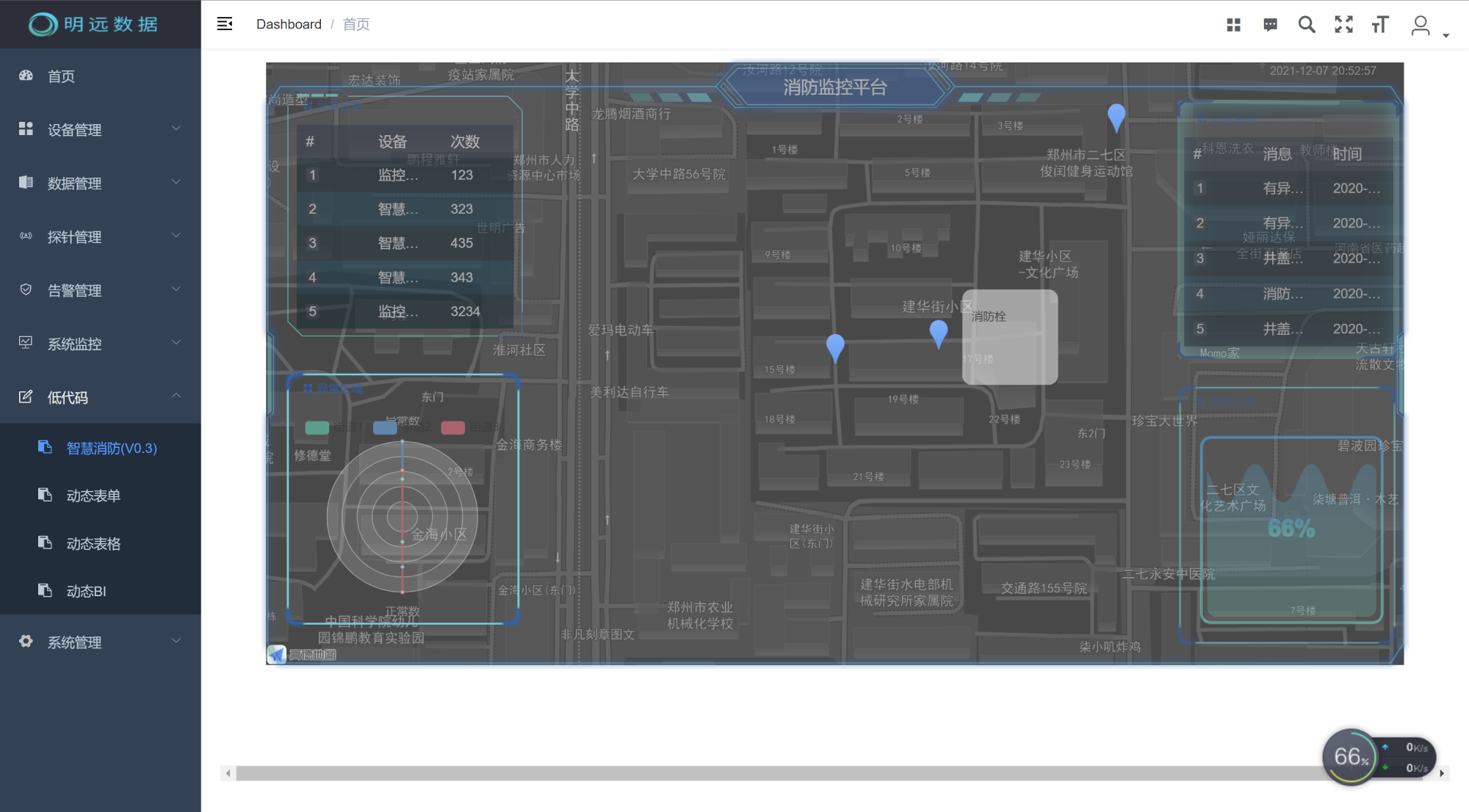The image size is (1469, 812).
Task: Click the 首页 breadcrumb
Action: coord(356,24)
